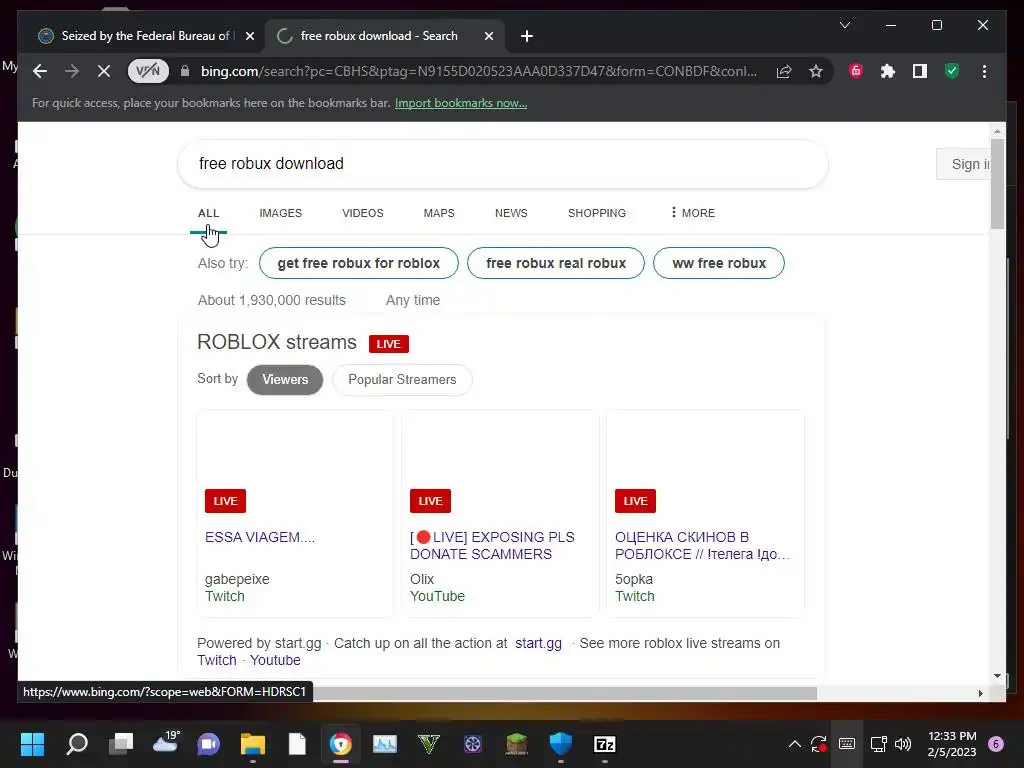Open the Windows Start menu
This screenshot has width=1024, height=768.
pos(32,744)
